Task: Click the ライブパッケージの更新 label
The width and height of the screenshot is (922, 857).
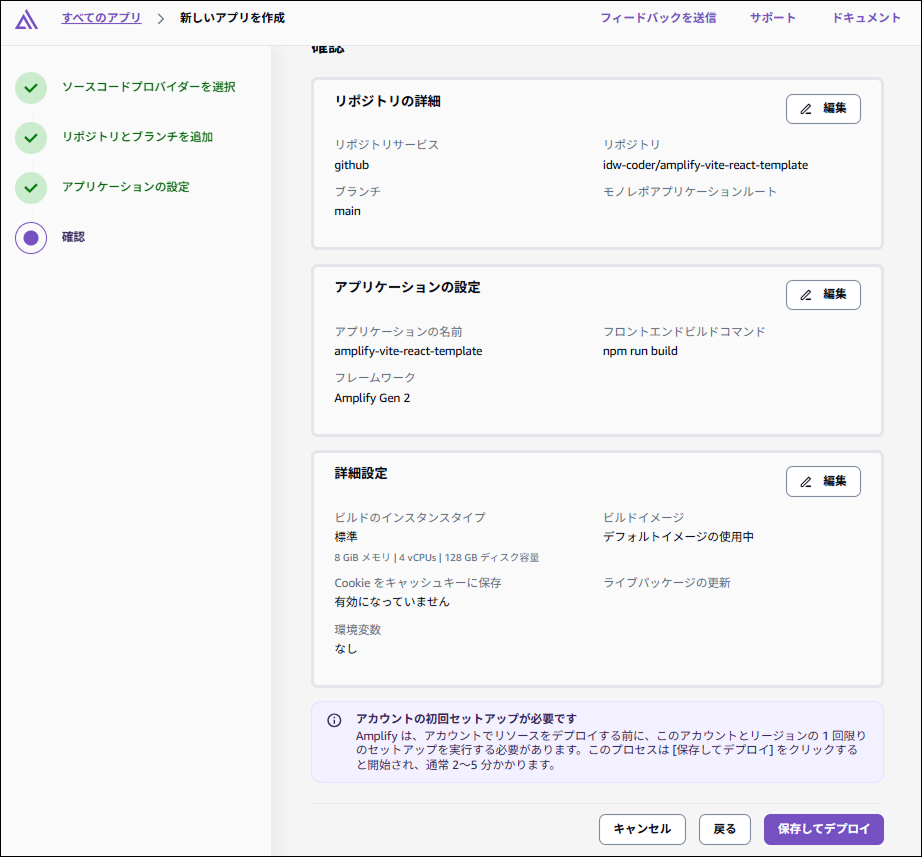Action: (667, 583)
